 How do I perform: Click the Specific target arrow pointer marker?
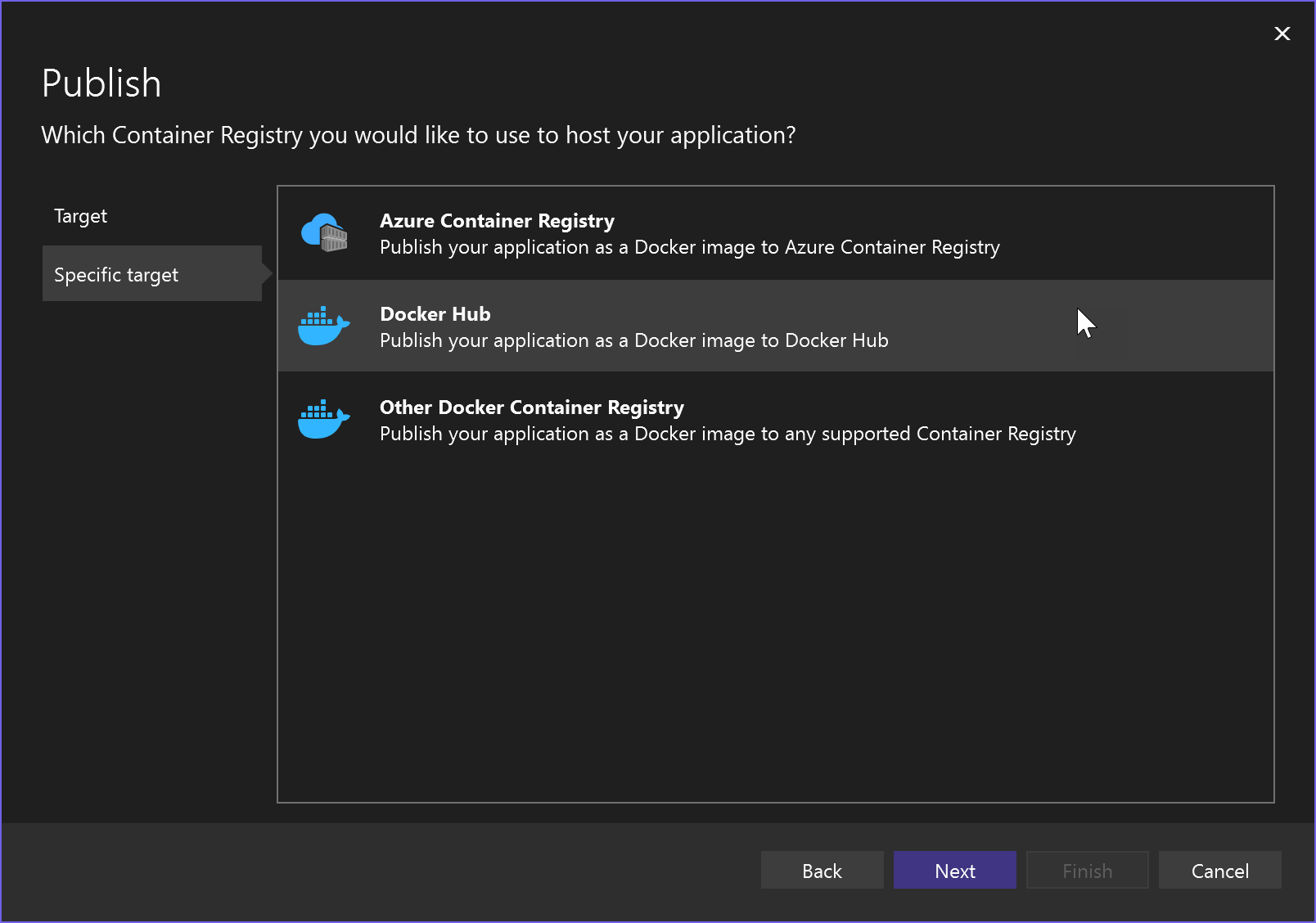[268, 274]
